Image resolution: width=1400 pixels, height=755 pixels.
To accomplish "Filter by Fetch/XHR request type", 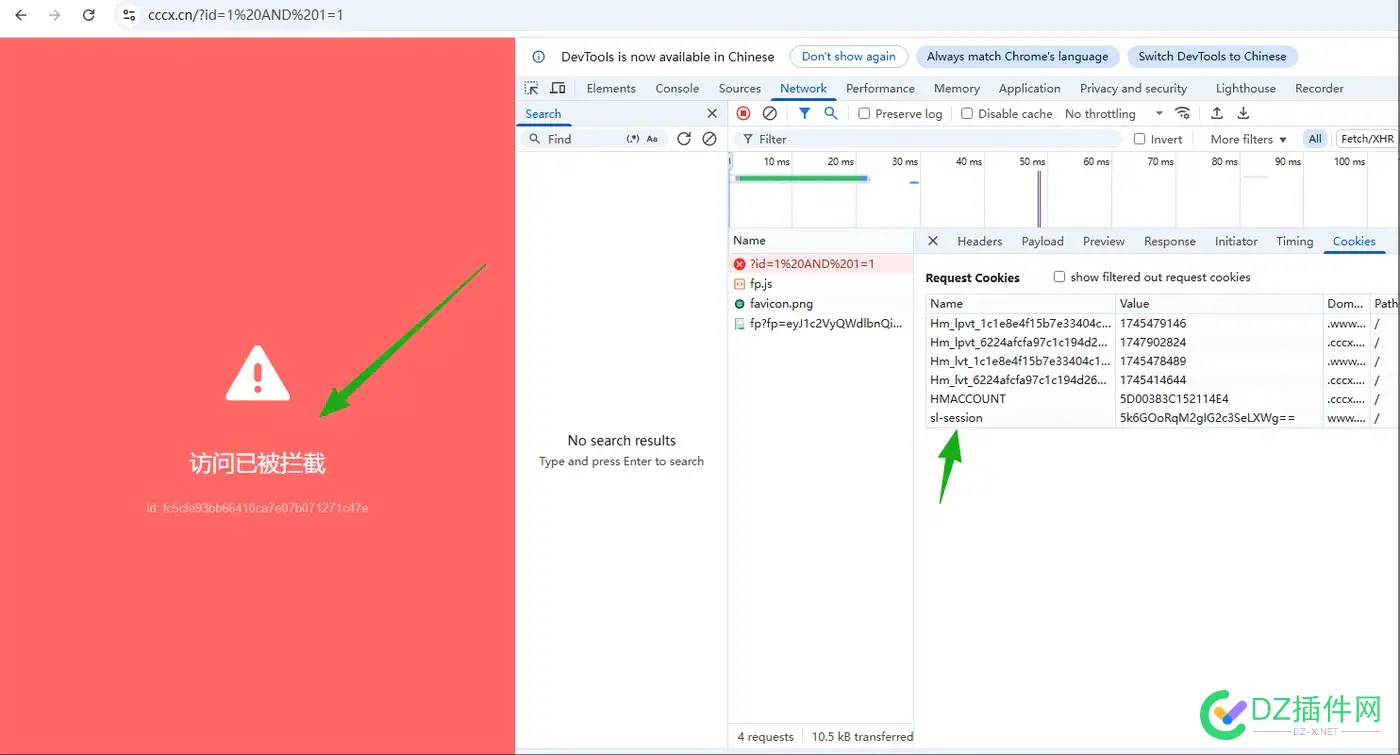I will 1367,139.
